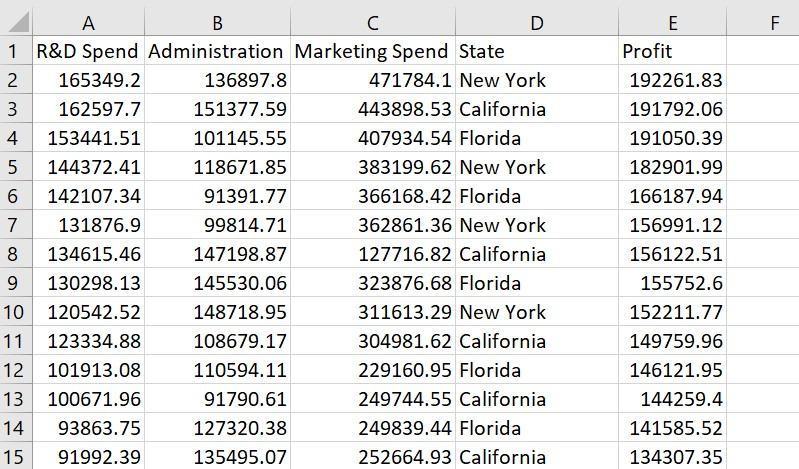Select column F header
Viewport: 799px width, 469px height.
pos(763,22)
